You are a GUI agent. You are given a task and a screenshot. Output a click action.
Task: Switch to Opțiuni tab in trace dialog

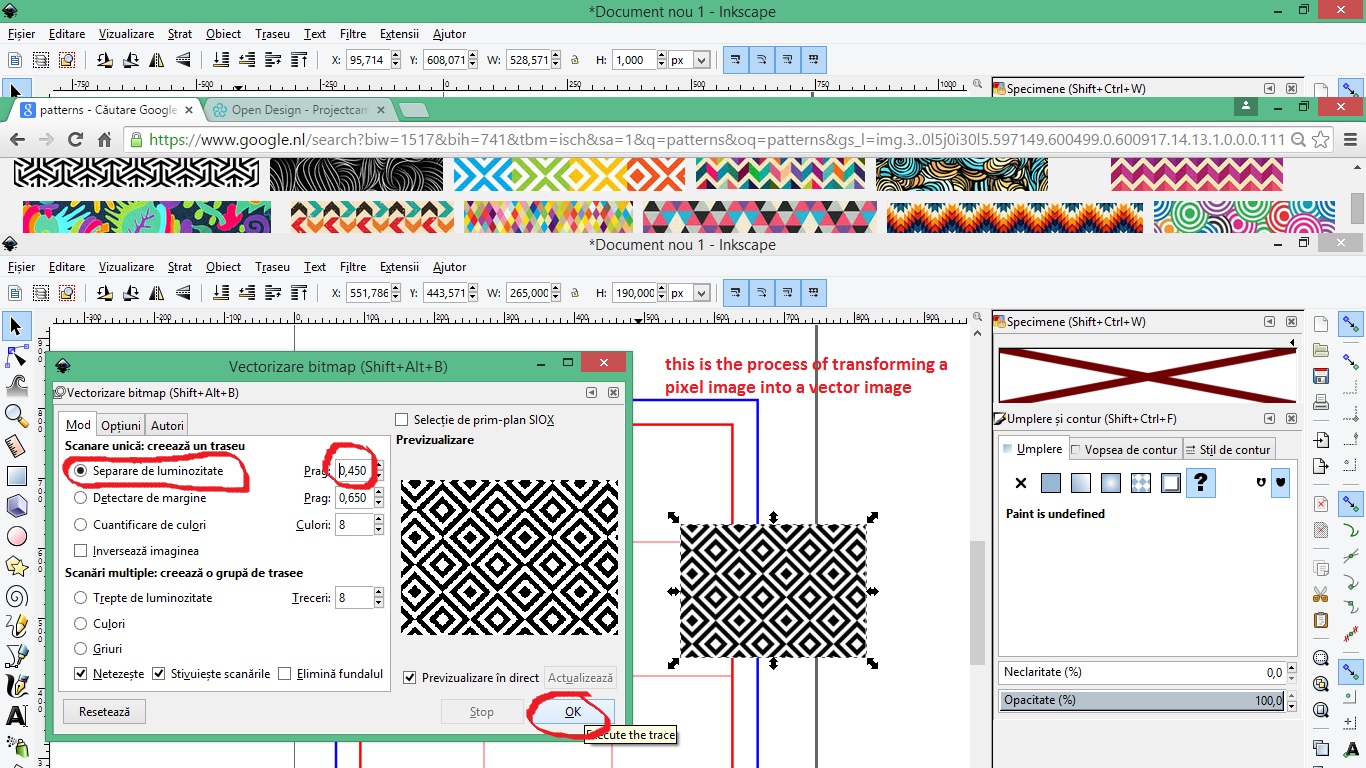click(121, 425)
